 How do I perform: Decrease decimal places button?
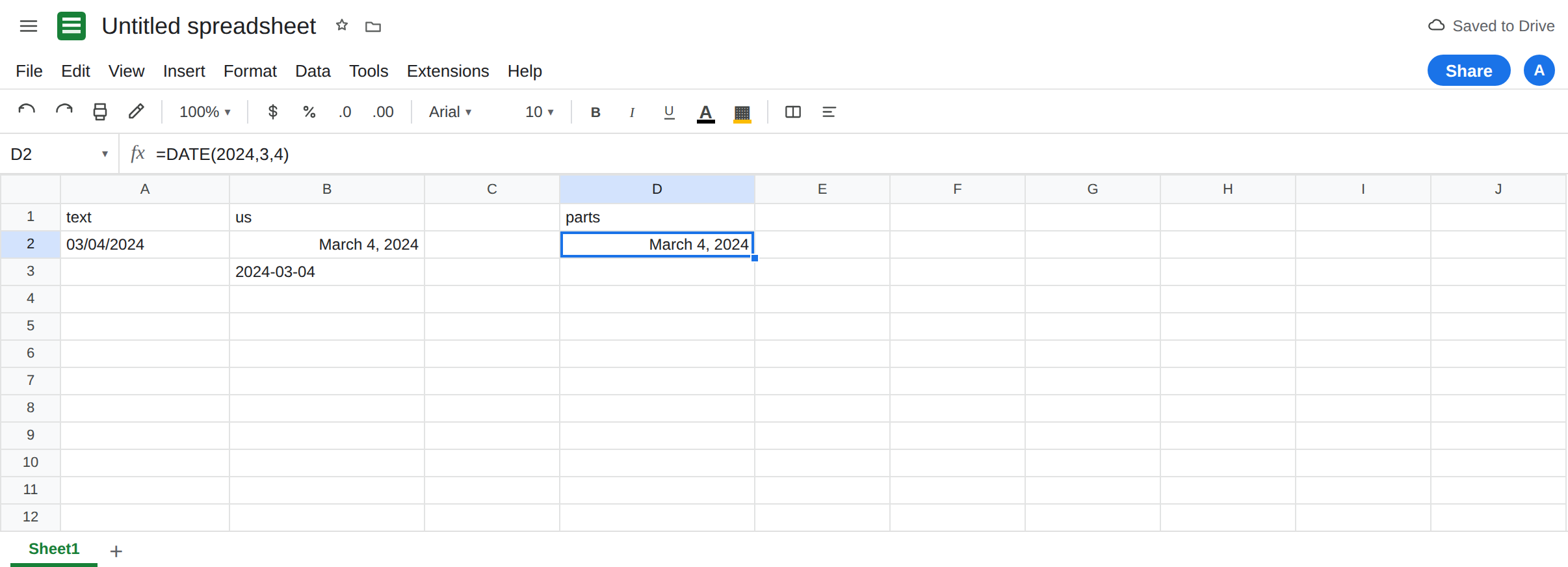click(345, 112)
